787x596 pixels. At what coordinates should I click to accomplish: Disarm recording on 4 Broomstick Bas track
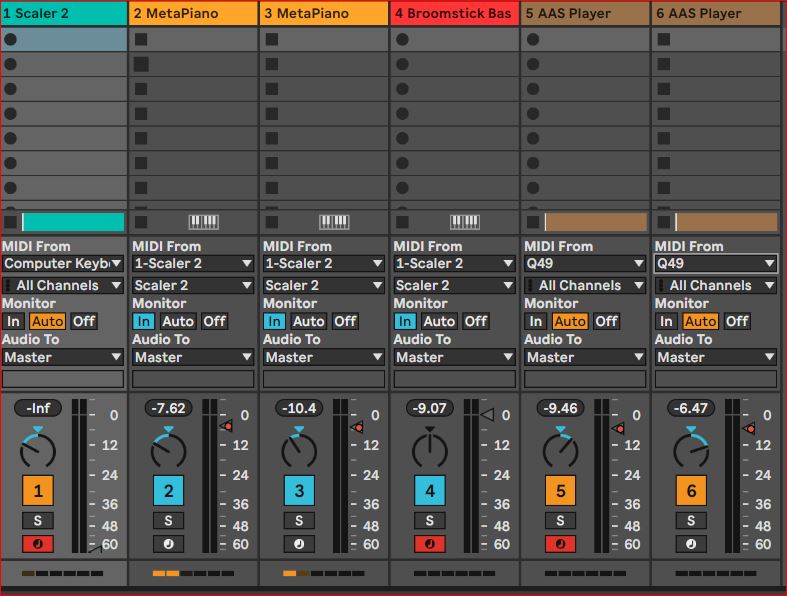coord(430,544)
